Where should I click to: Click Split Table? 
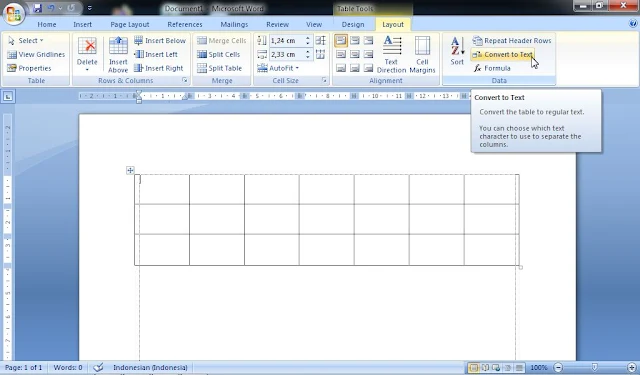click(219, 68)
